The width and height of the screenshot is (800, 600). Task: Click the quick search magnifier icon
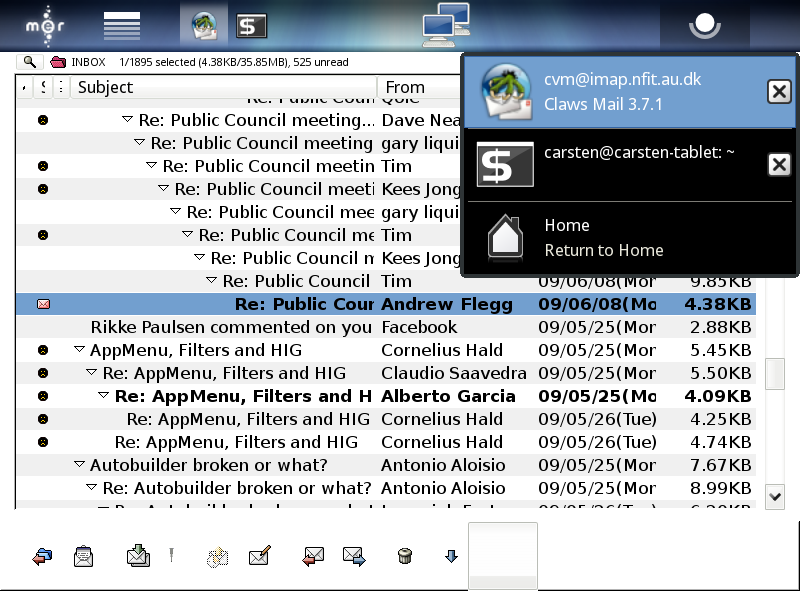click(x=30, y=62)
